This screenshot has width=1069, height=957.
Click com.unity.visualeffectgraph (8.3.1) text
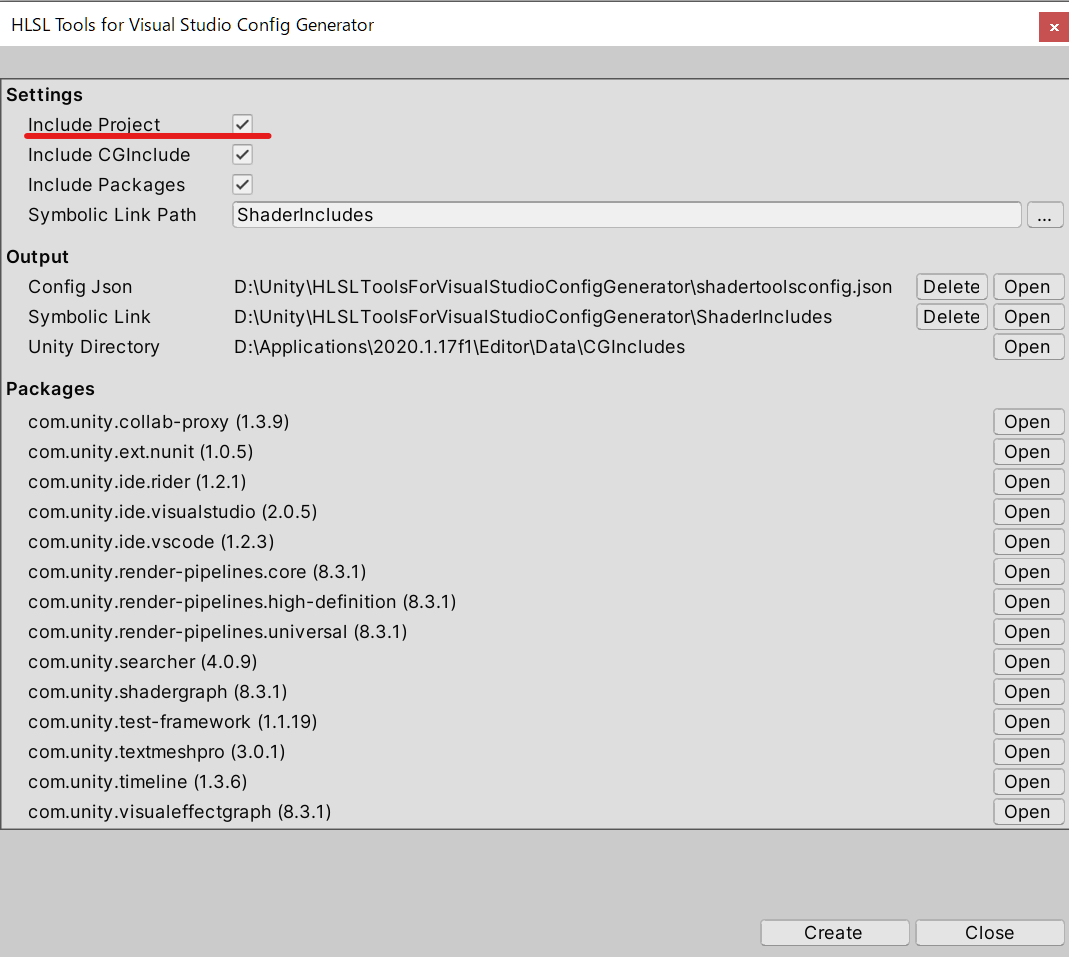tap(179, 812)
